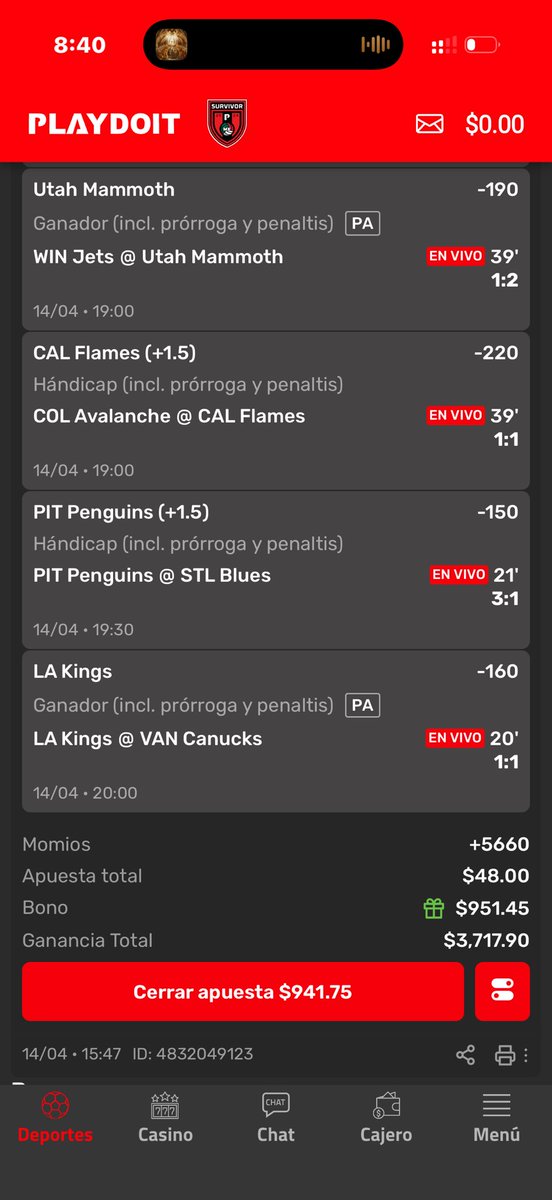Viewport: 552px width, 1200px height.
Task: Click Cerrar apuesta $941.75 button
Action: point(243,992)
